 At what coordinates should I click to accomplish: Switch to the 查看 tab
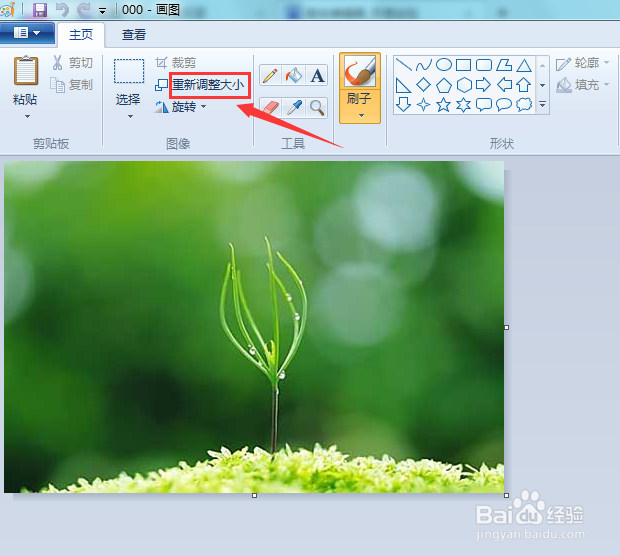coord(134,35)
